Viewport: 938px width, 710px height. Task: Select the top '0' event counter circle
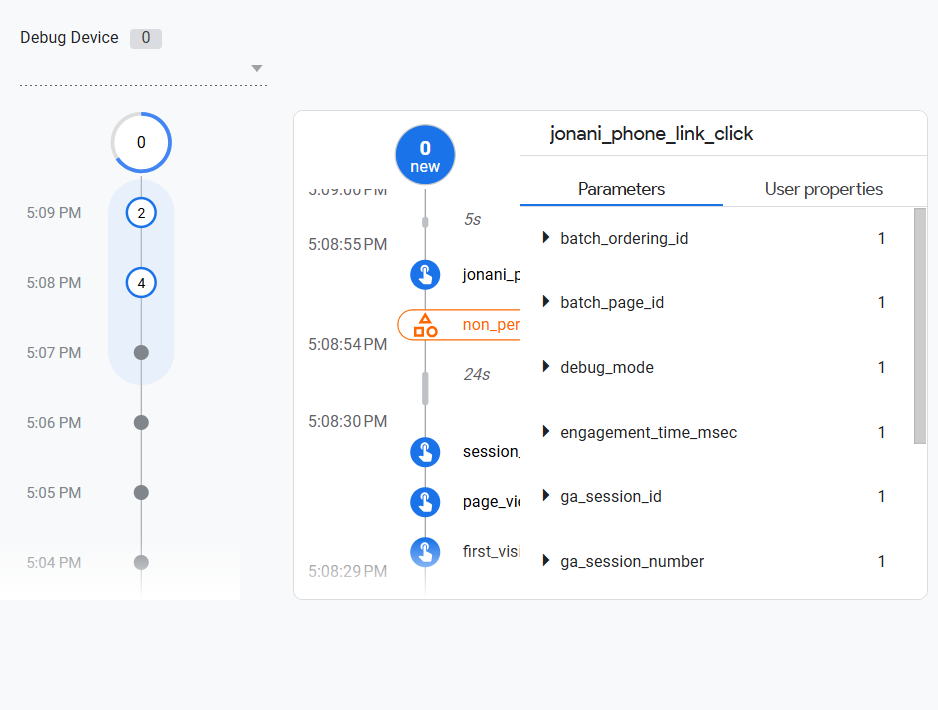pyautogui.click(x=140, y=142)
